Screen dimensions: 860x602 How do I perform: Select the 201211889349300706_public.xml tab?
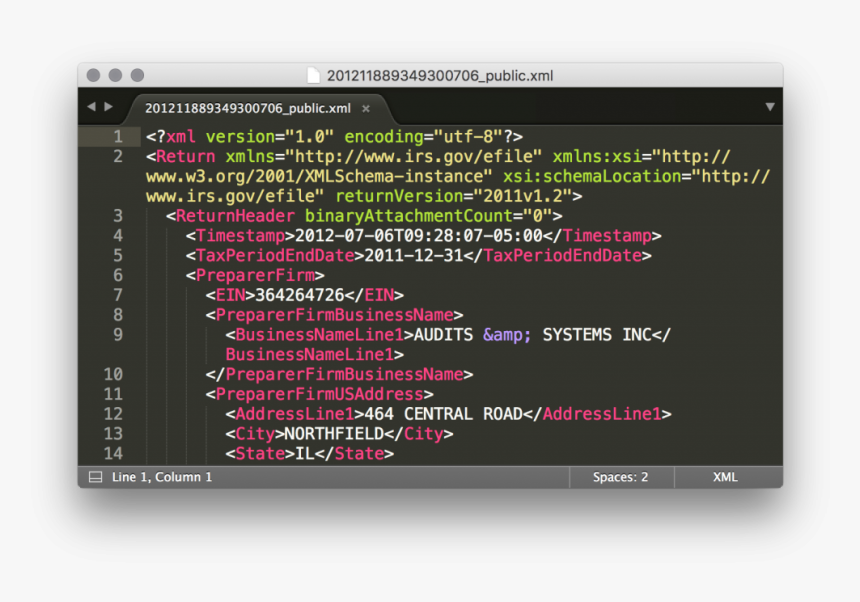tap(248, 108)
